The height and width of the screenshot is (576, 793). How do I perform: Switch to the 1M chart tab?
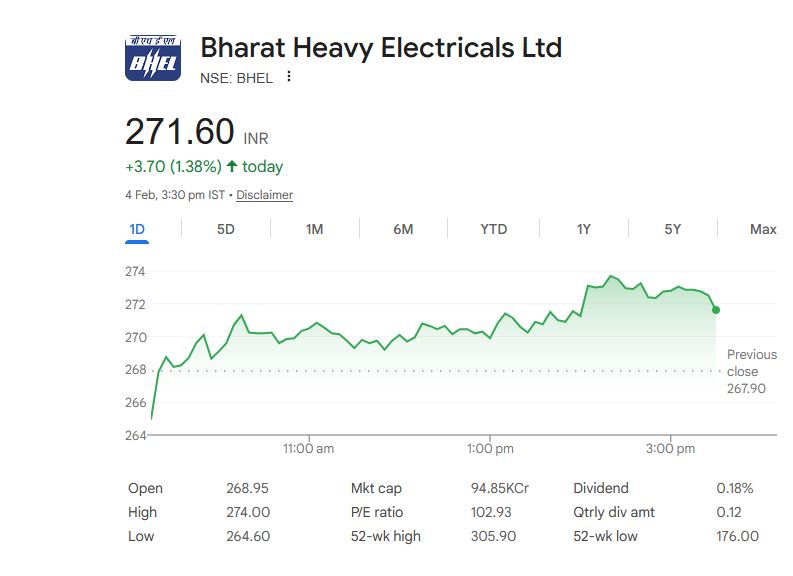click(314, 229)
